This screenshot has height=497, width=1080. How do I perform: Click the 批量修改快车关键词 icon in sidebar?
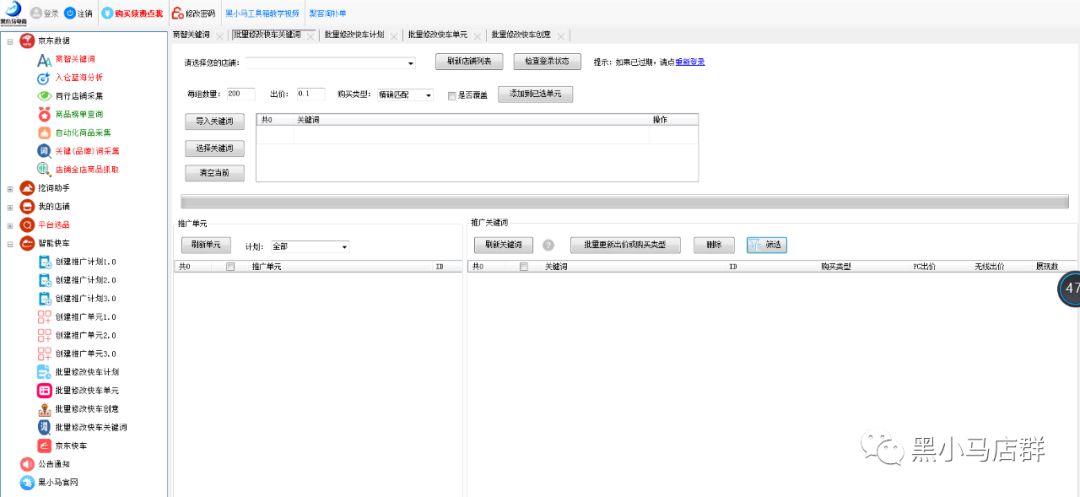point(45,427)
